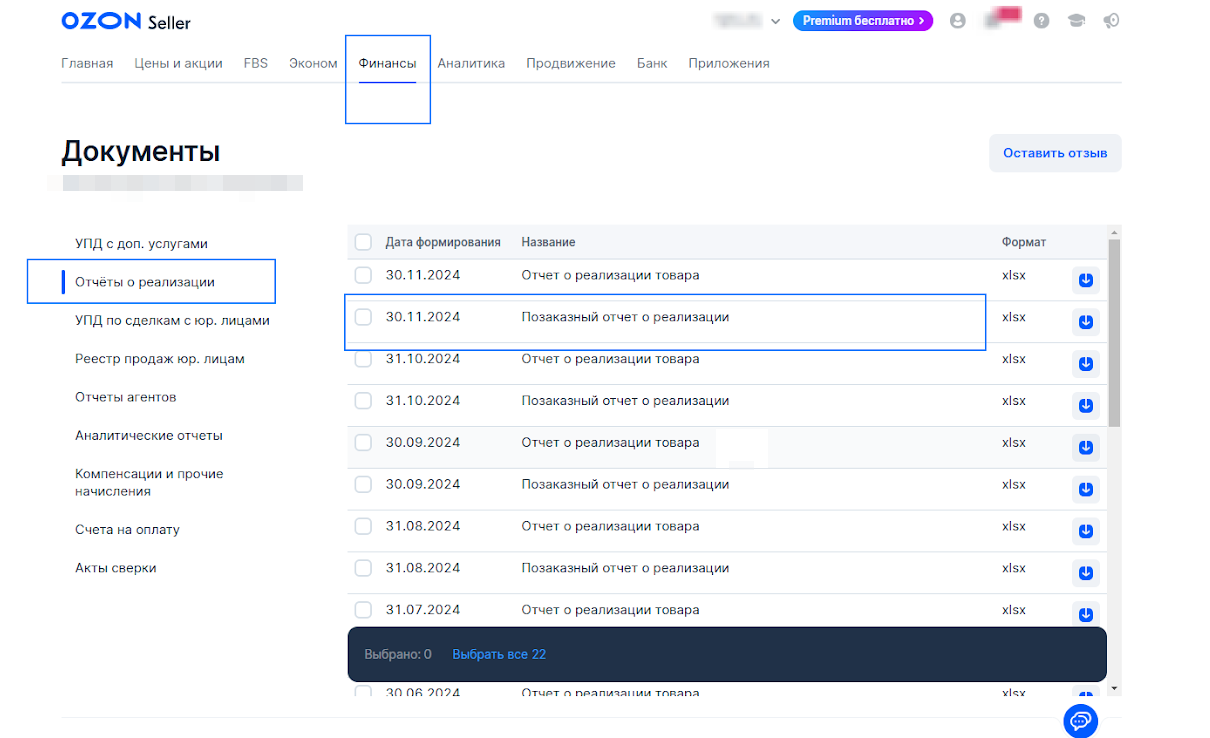The image size is (1210, 738).
Task: Tick the select-all checkbox in the table header
Action: (363, 242)
